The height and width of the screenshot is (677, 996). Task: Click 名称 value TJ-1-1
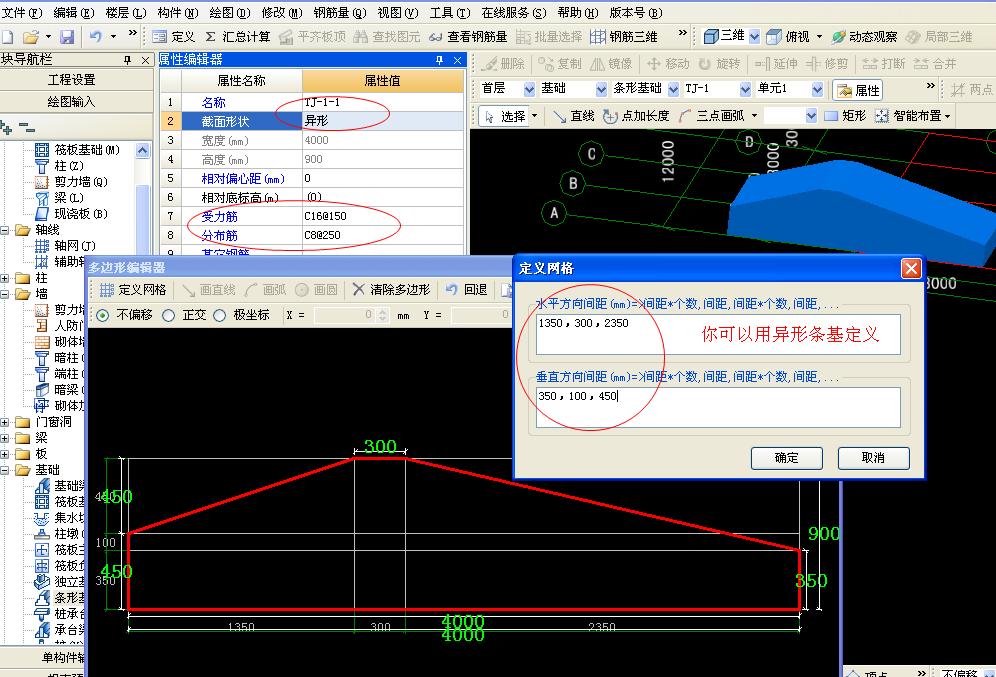pyautogui.click(x=383, y=102)
